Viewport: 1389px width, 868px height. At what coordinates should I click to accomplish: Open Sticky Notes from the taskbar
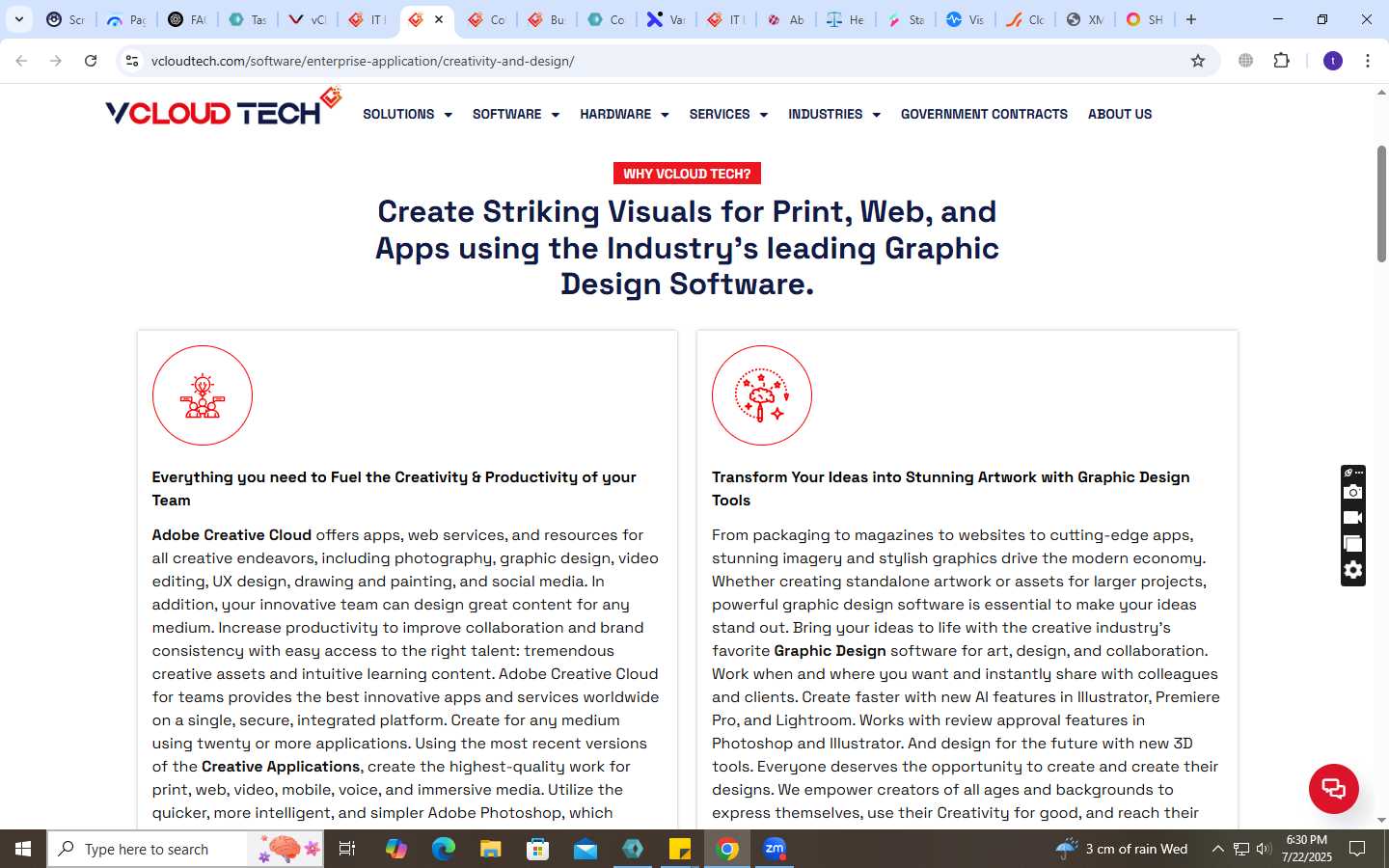point(680,849)
